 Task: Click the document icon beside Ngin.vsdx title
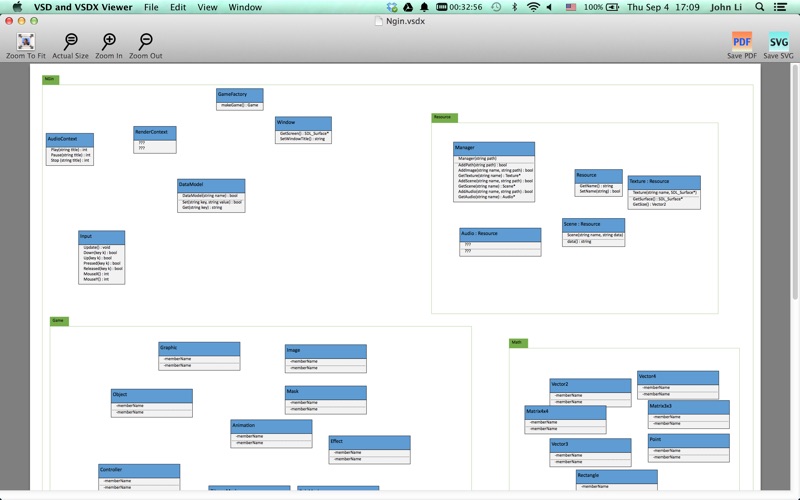(379, 21)
